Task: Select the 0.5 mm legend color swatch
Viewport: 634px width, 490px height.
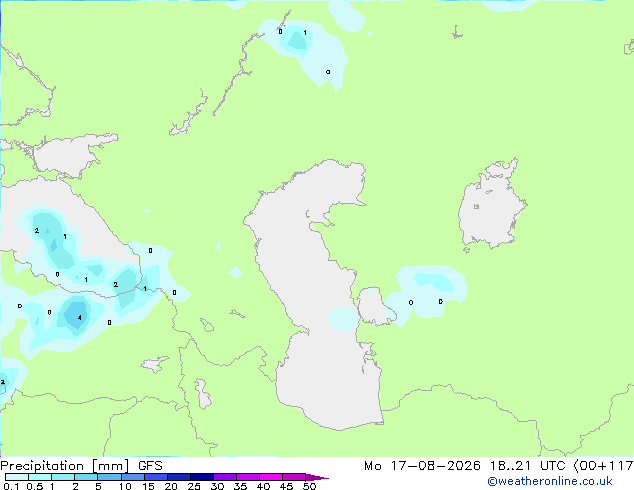Action: coord(40,477)
